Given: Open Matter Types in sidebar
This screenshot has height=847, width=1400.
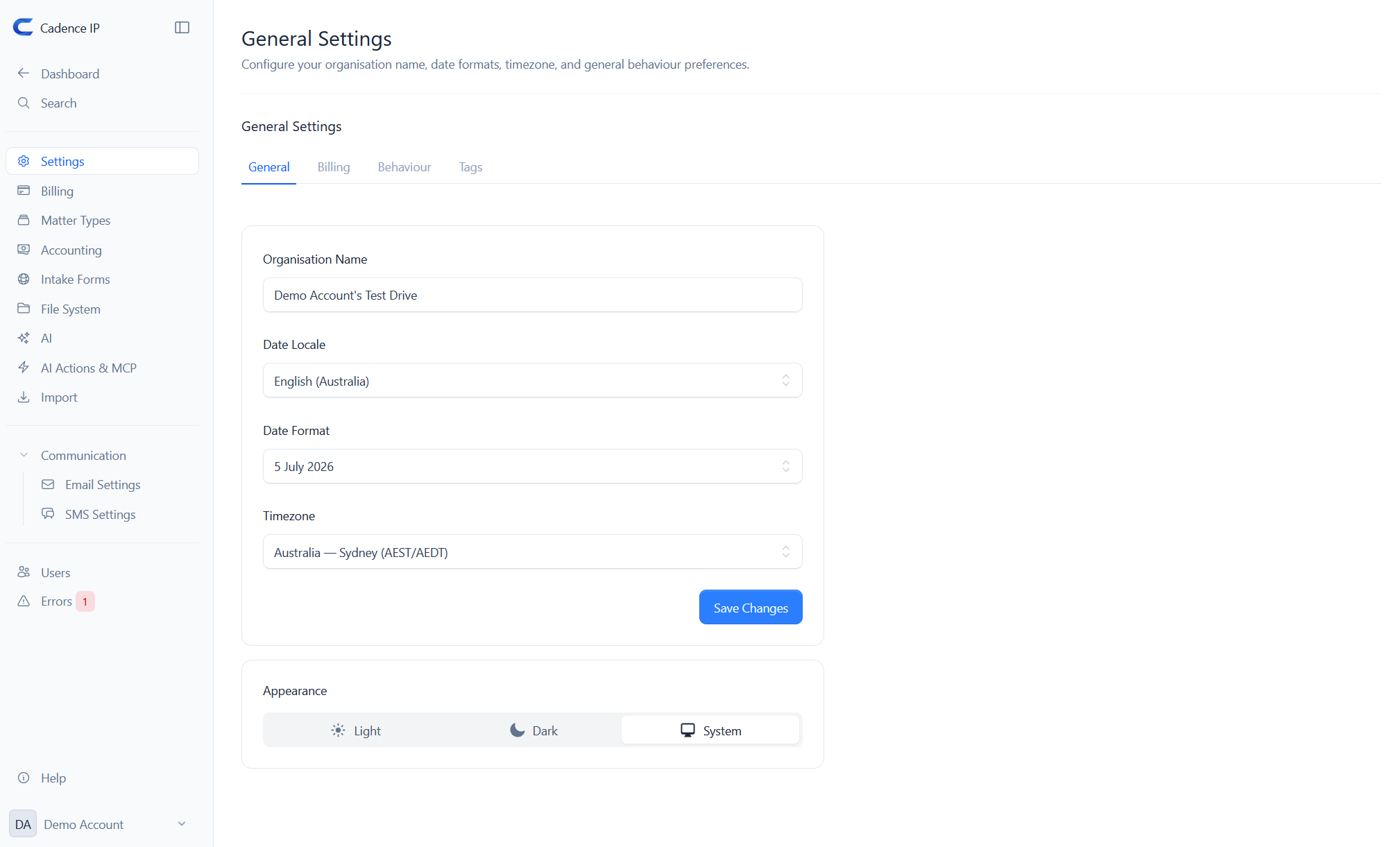Looking at the screenshot, I should tap(103, 220).
